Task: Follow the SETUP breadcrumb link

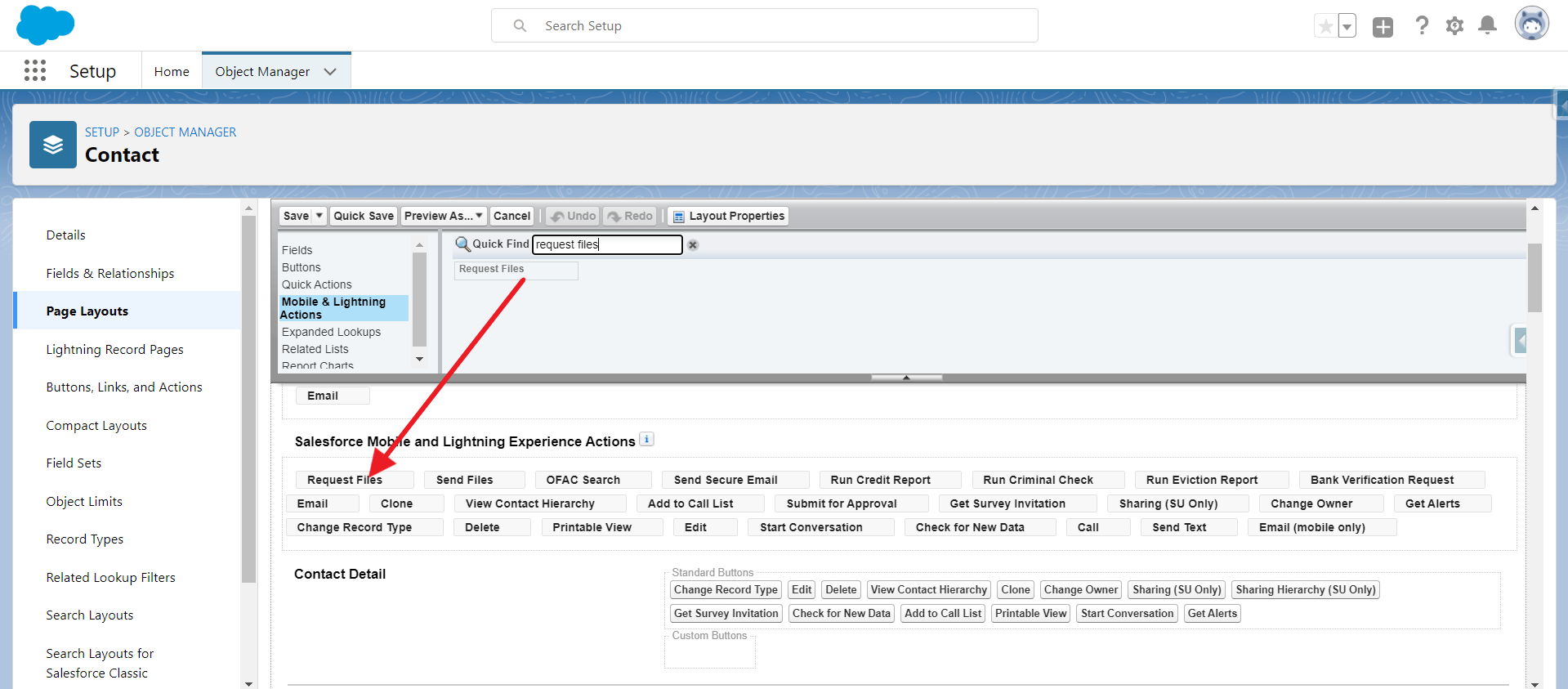Action: [x=102, y=132]
